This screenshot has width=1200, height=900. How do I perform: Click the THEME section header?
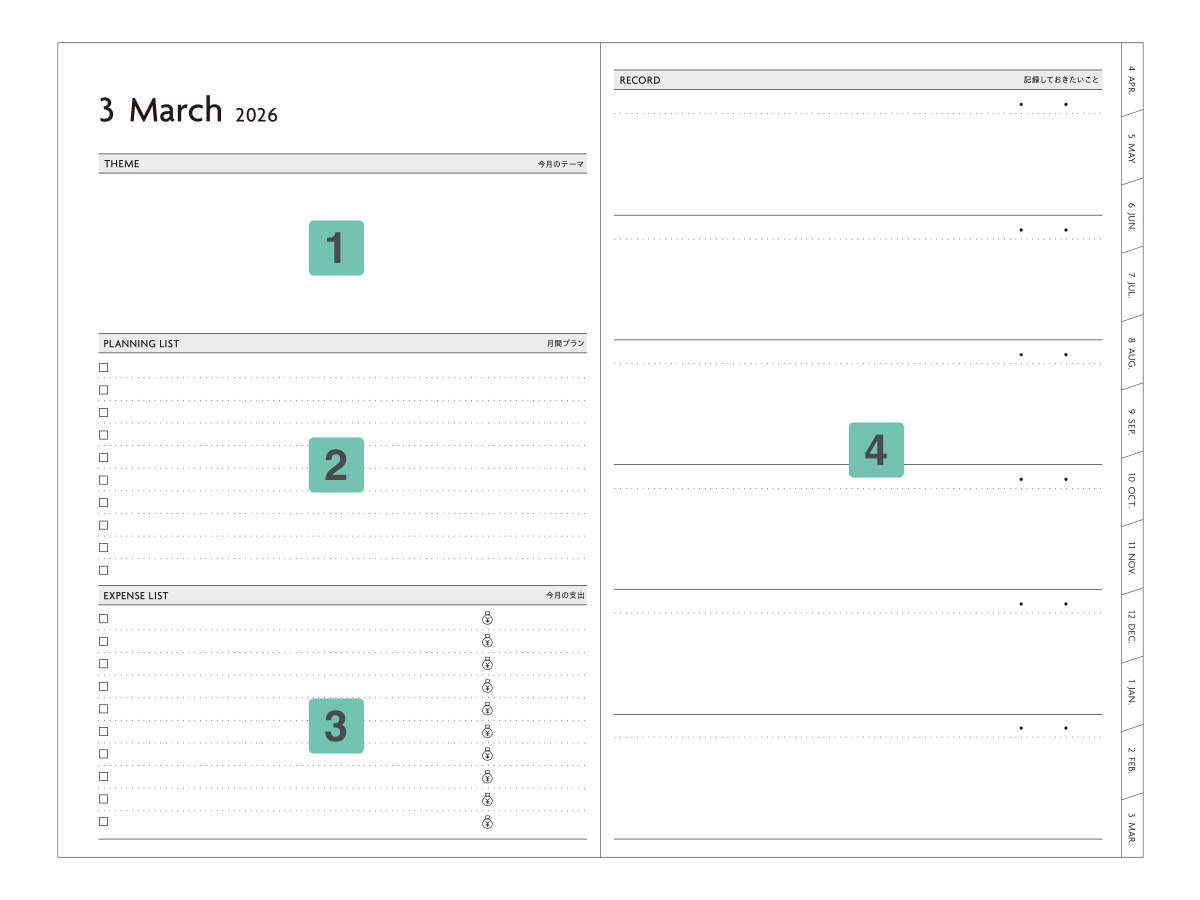[342, 164]
